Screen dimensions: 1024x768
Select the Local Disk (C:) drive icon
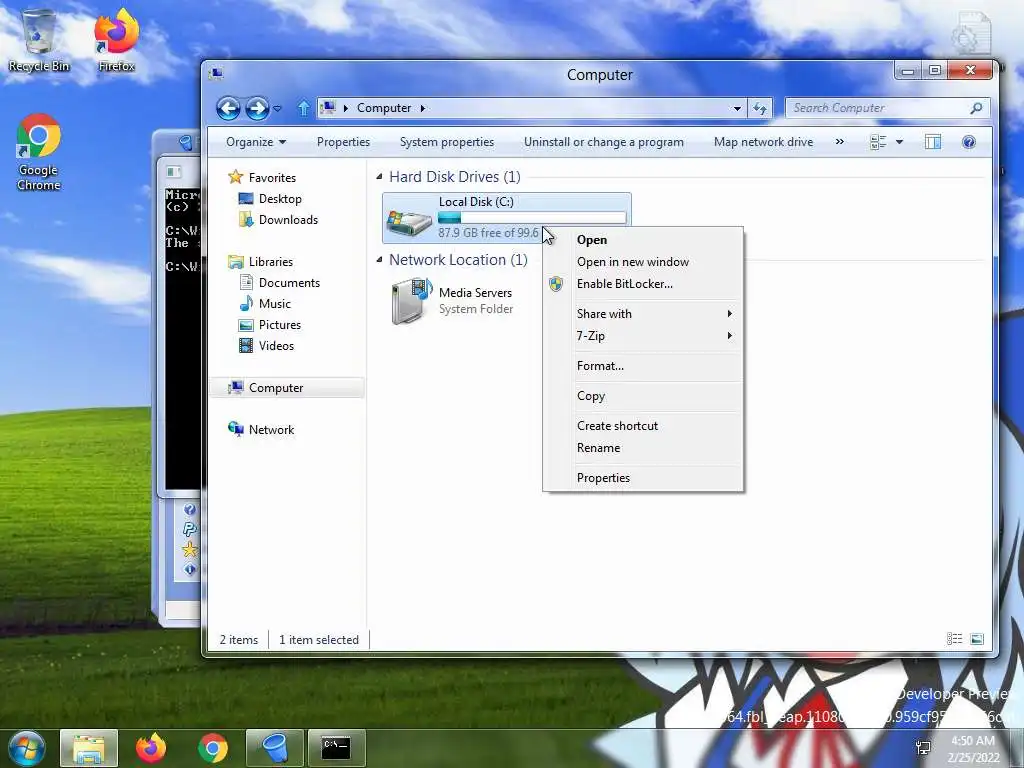(409, 221)
